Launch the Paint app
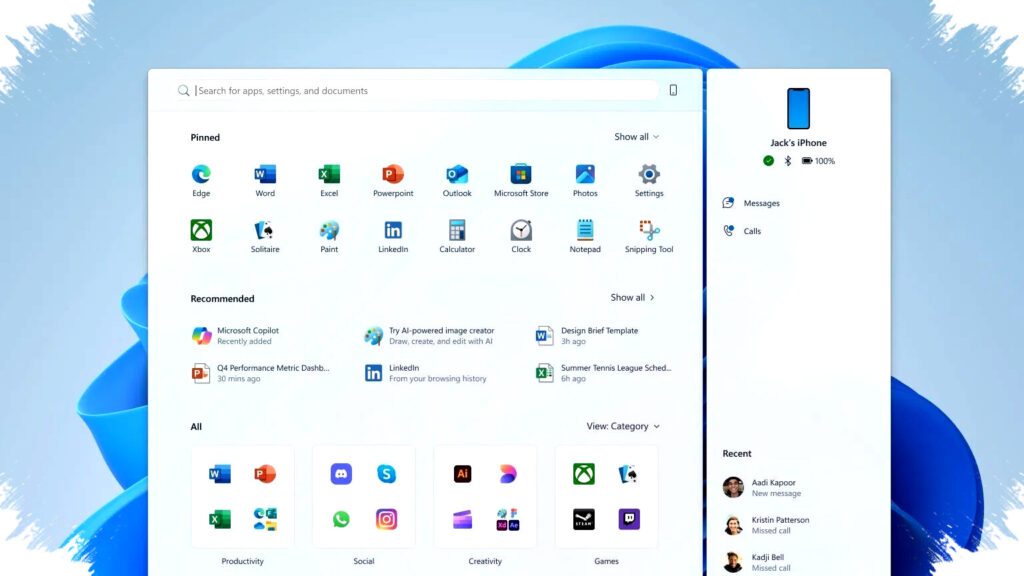 pos(329,236)
